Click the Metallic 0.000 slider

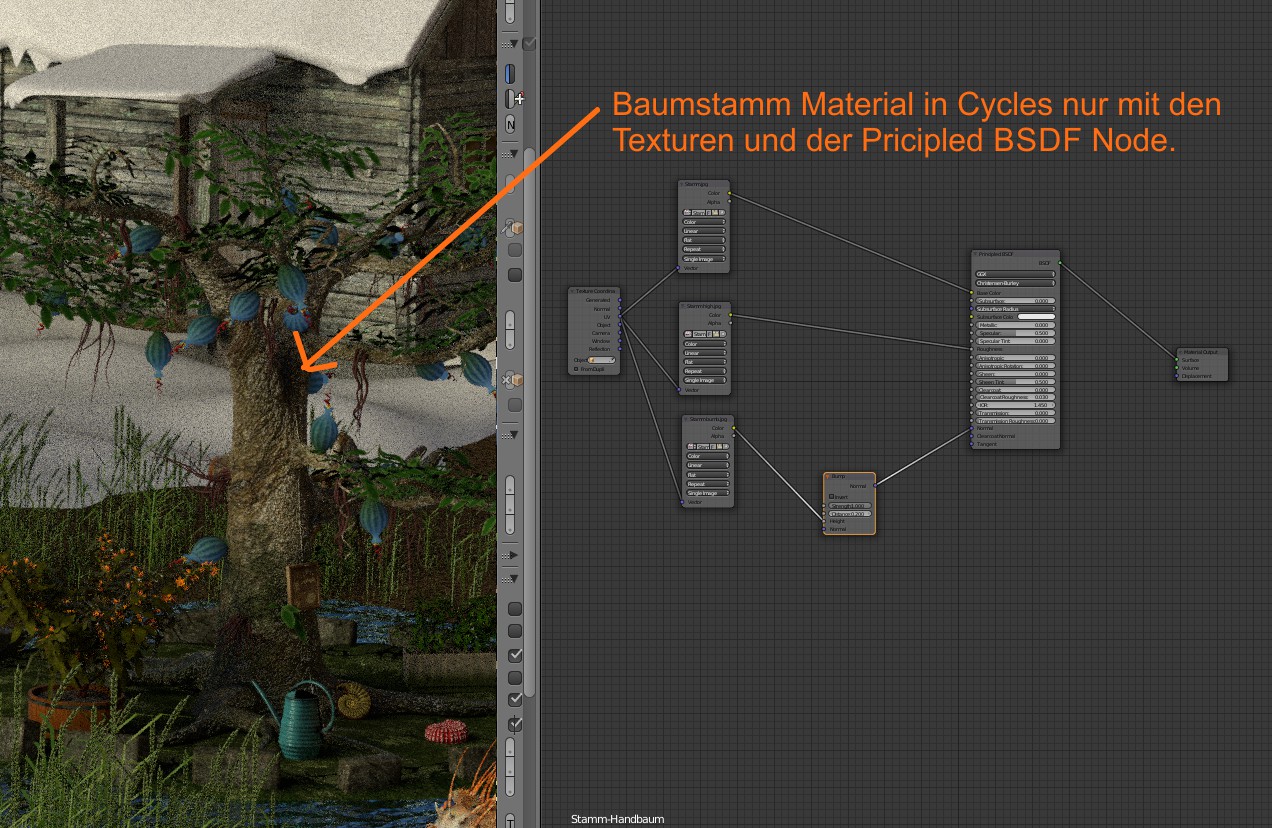click(1015, 325)
